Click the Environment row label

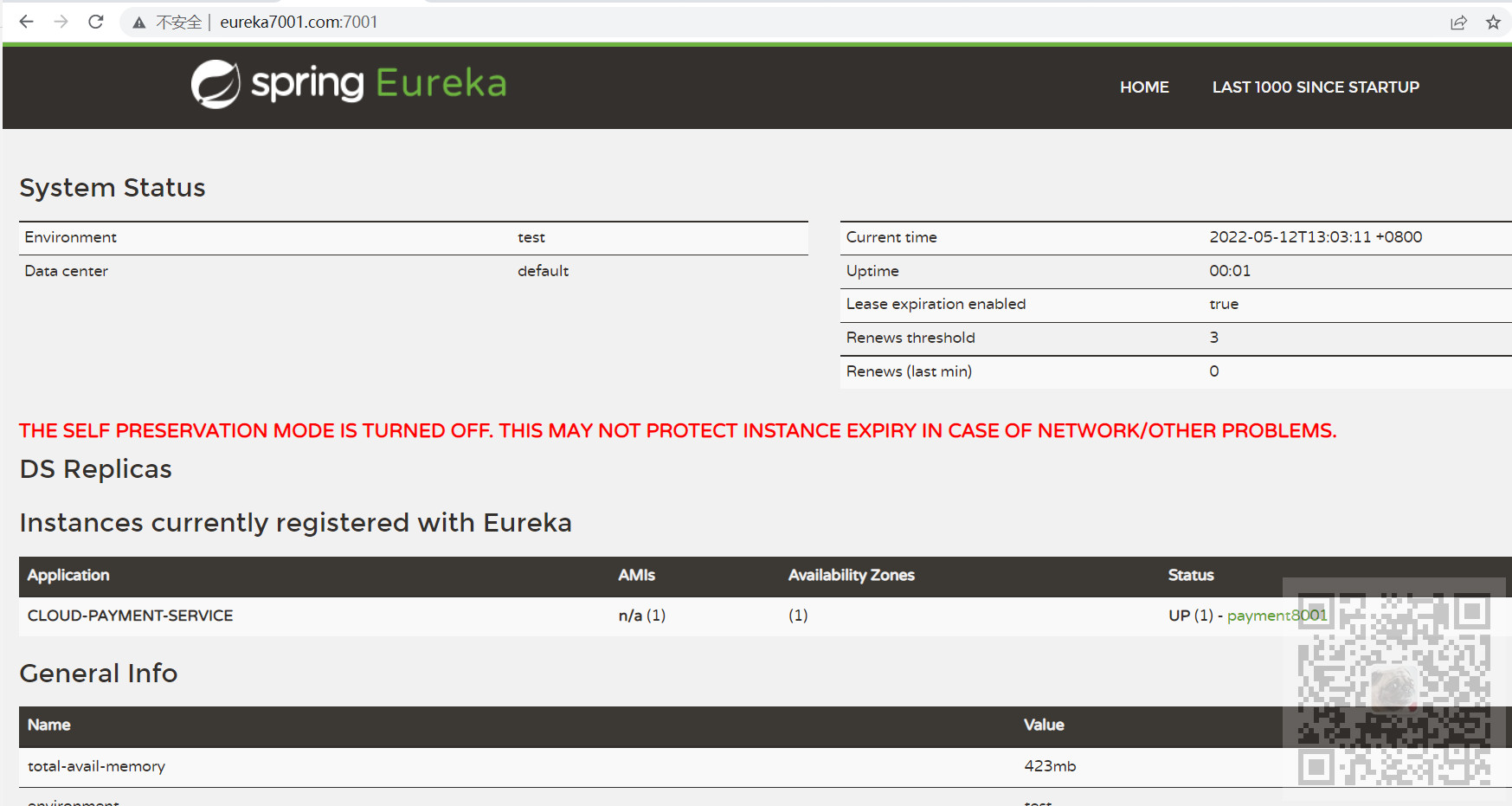click(71, 237)
